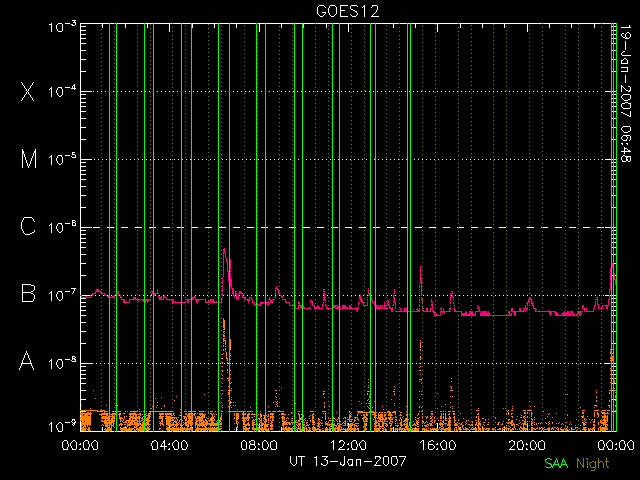Screen dimensions: 640x480
Task: Select the A flare class label
Action: tap(27, 361)
